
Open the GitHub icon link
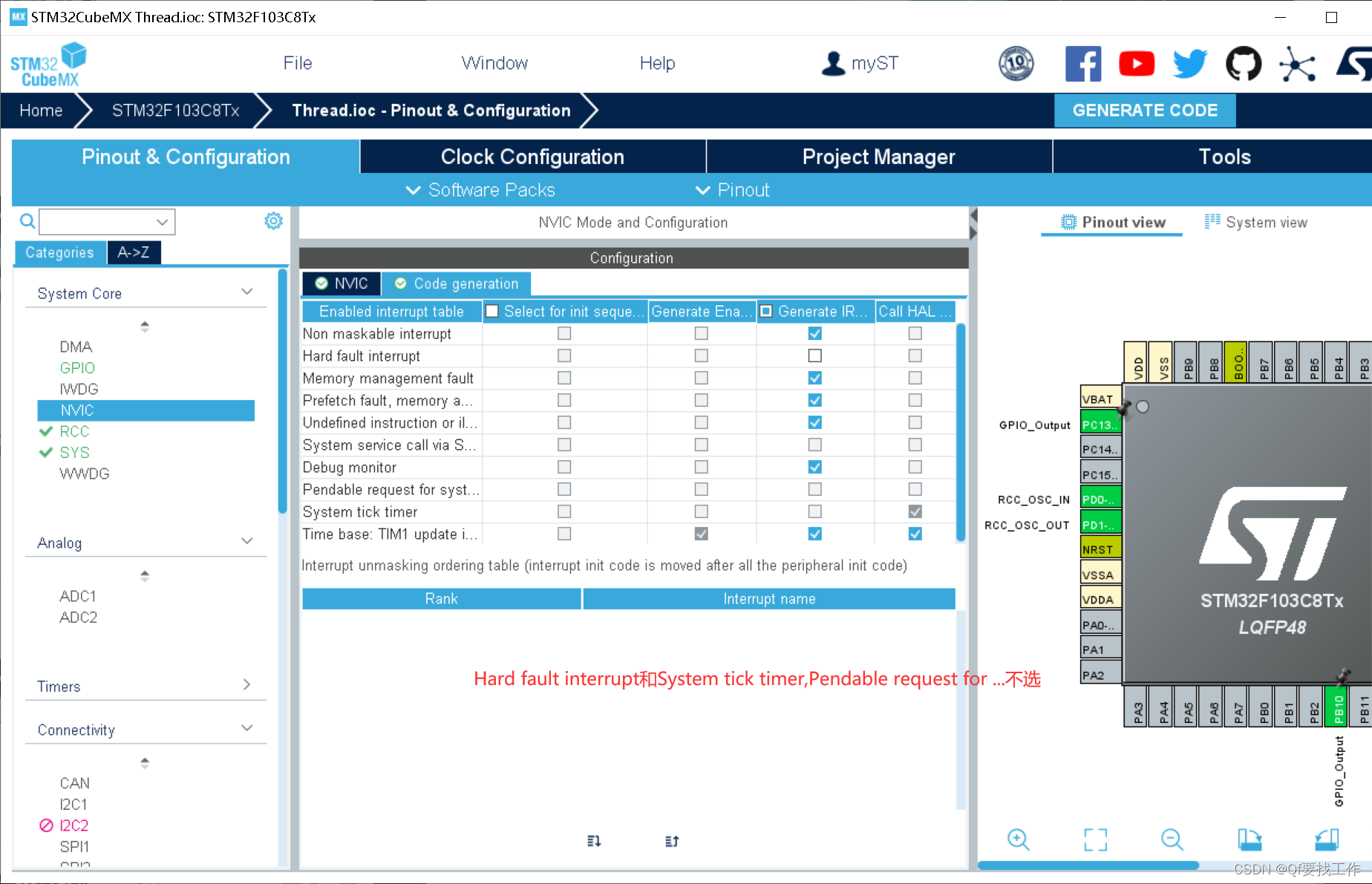[x=1244, y=64]
